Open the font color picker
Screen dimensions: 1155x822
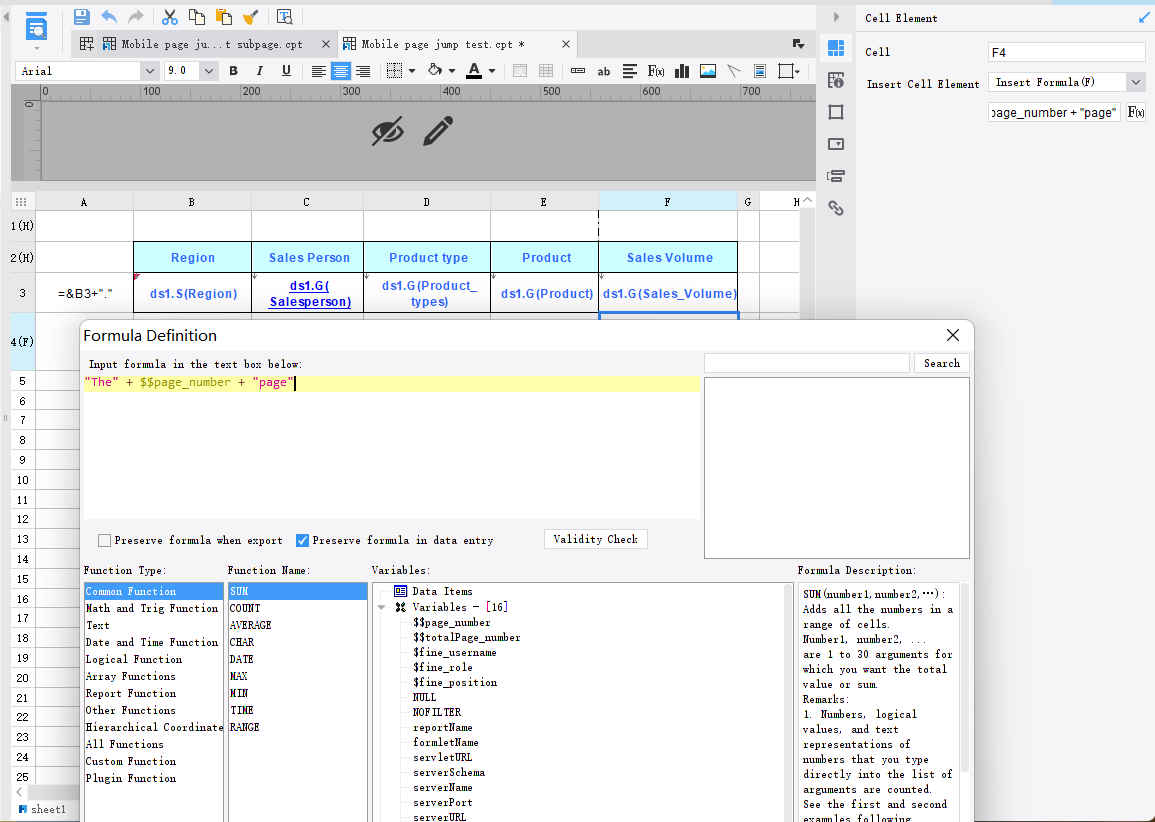(491, 71)
